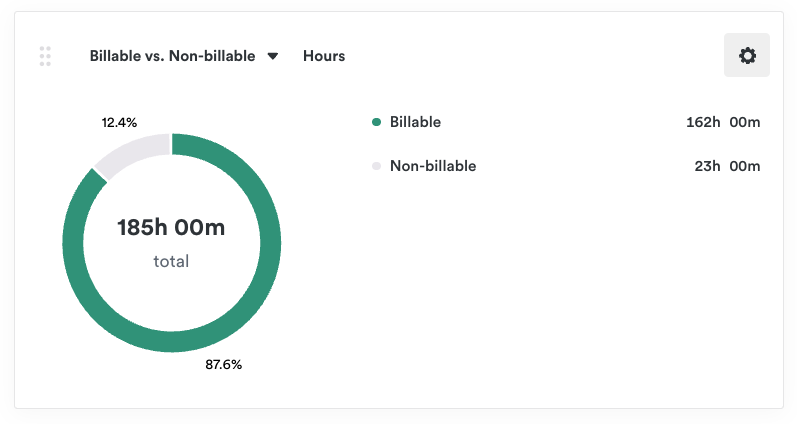Open the widget settings gear
The height and width of the screenshot is (424, 797).
click(747, 56)
